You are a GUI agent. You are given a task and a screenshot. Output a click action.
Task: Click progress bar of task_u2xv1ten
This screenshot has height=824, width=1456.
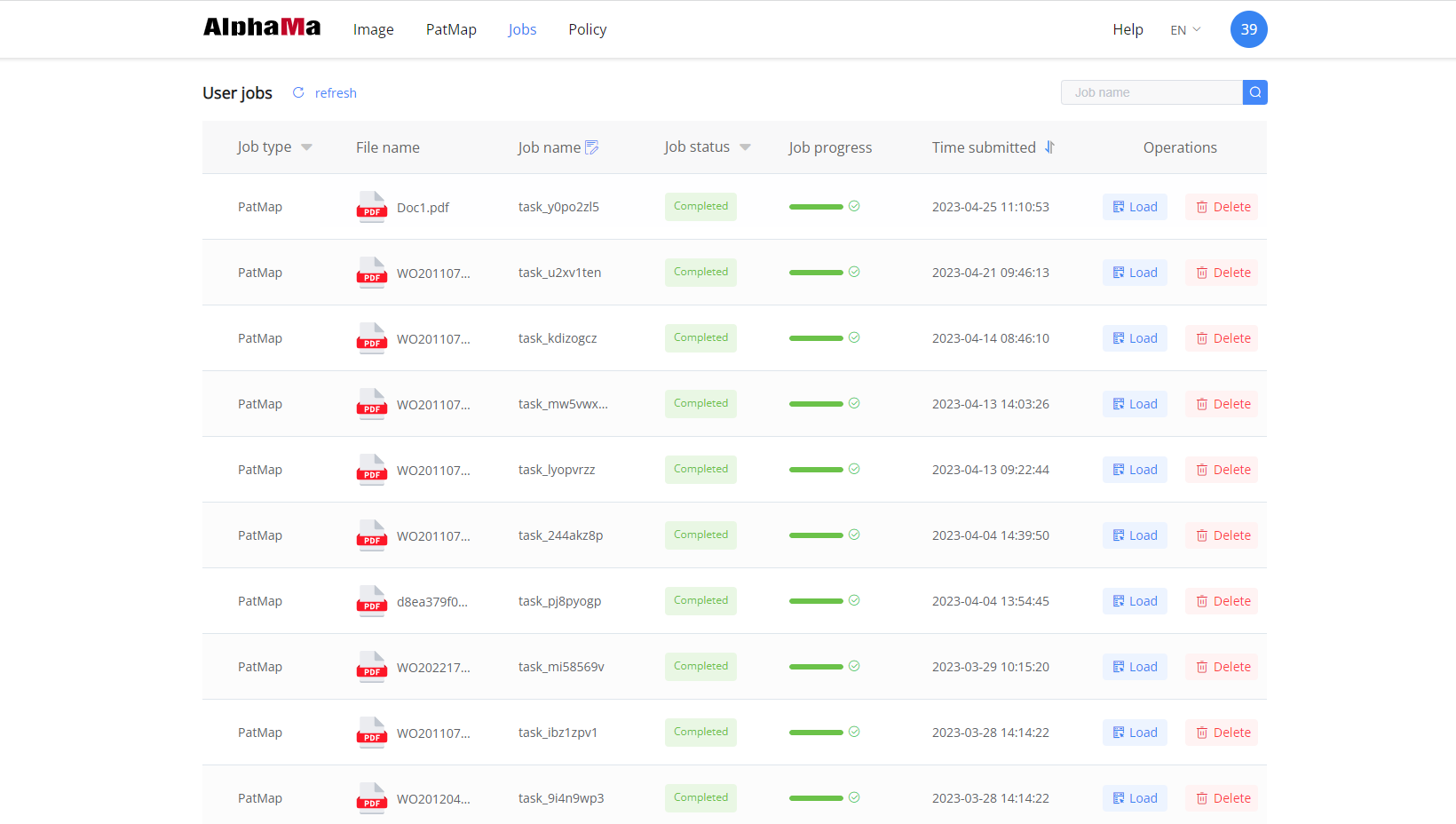click(816, 273)
